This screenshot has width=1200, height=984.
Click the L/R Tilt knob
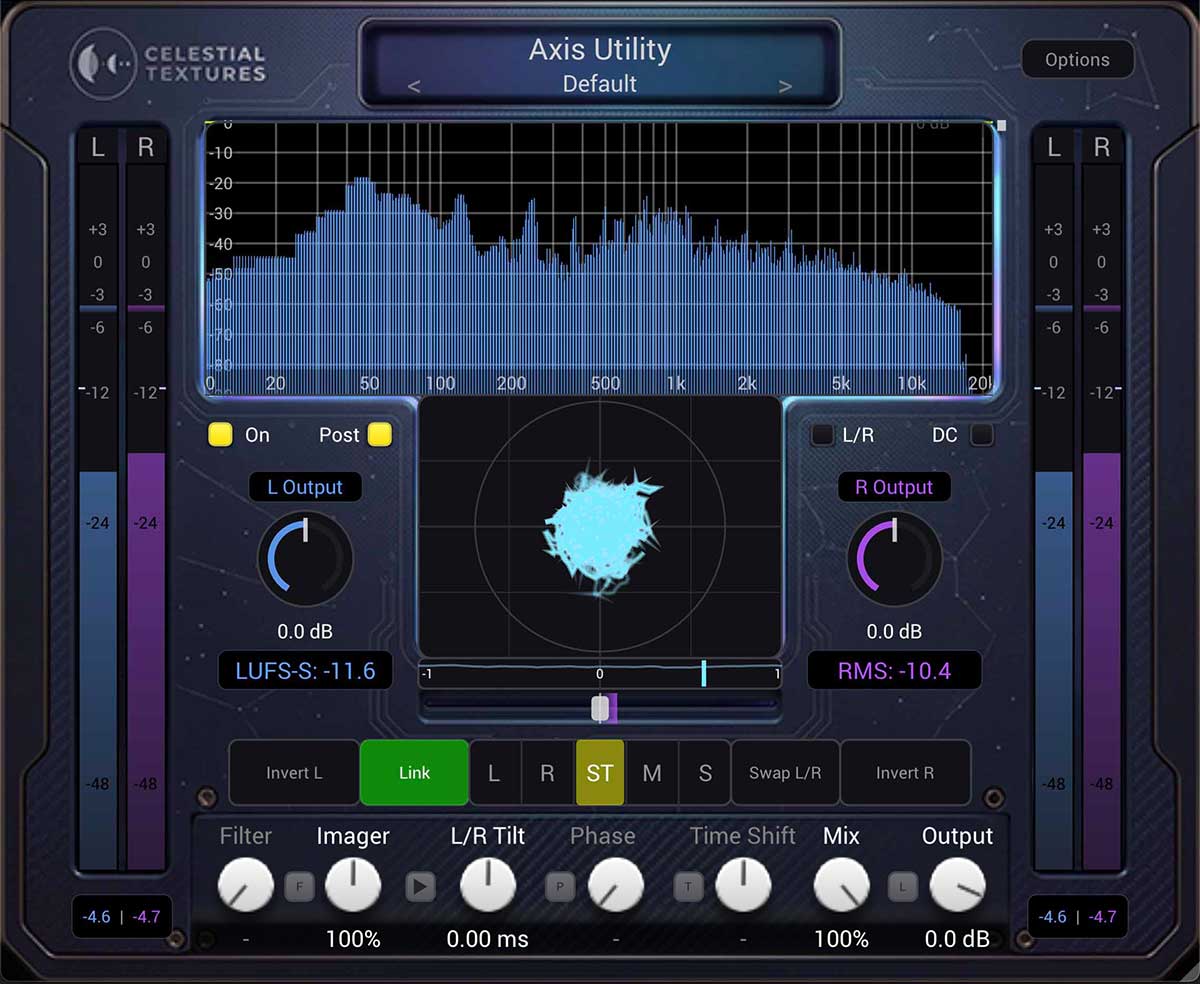[488, 885]
